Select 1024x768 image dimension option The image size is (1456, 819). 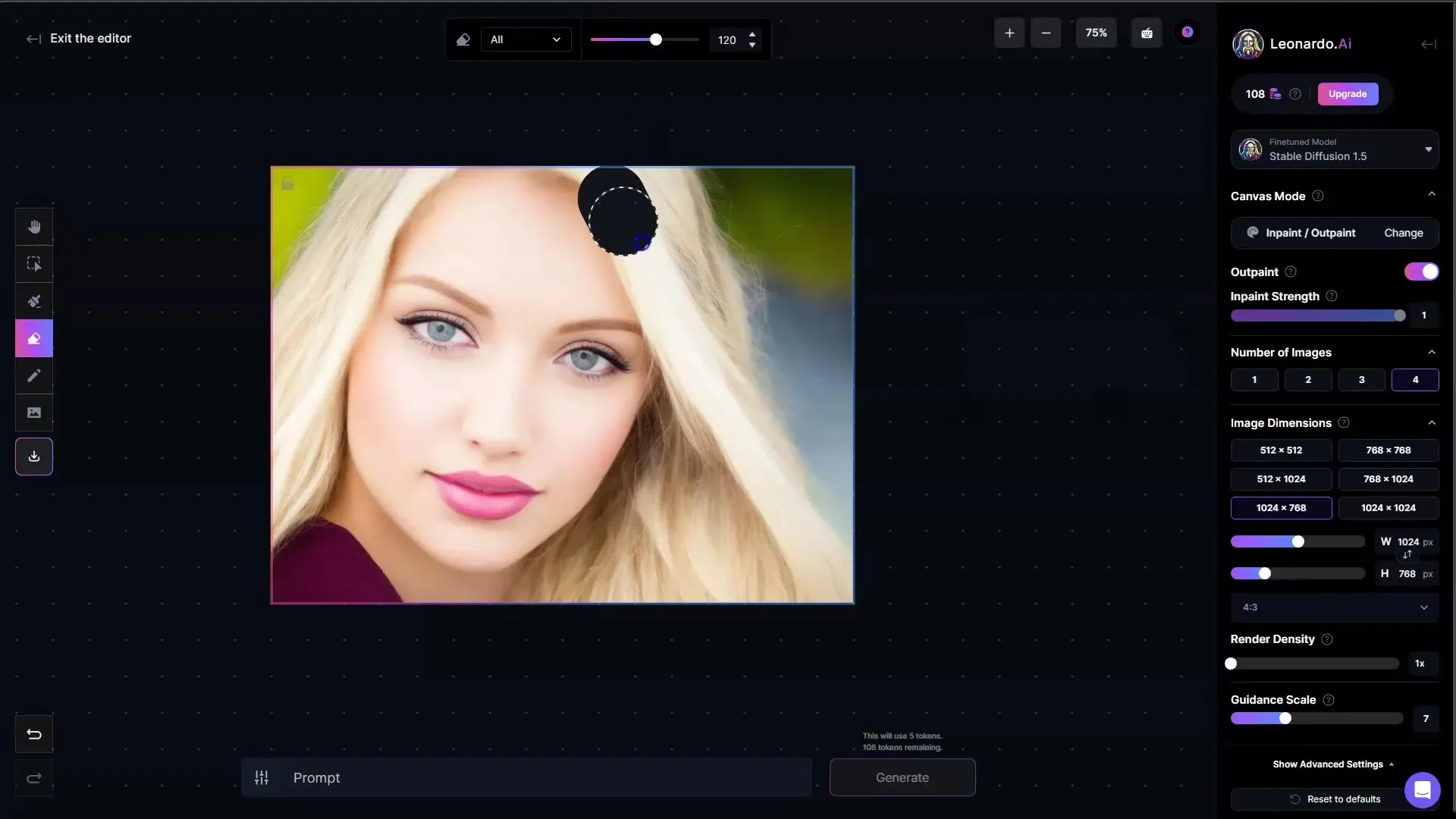click(1281, 508)
